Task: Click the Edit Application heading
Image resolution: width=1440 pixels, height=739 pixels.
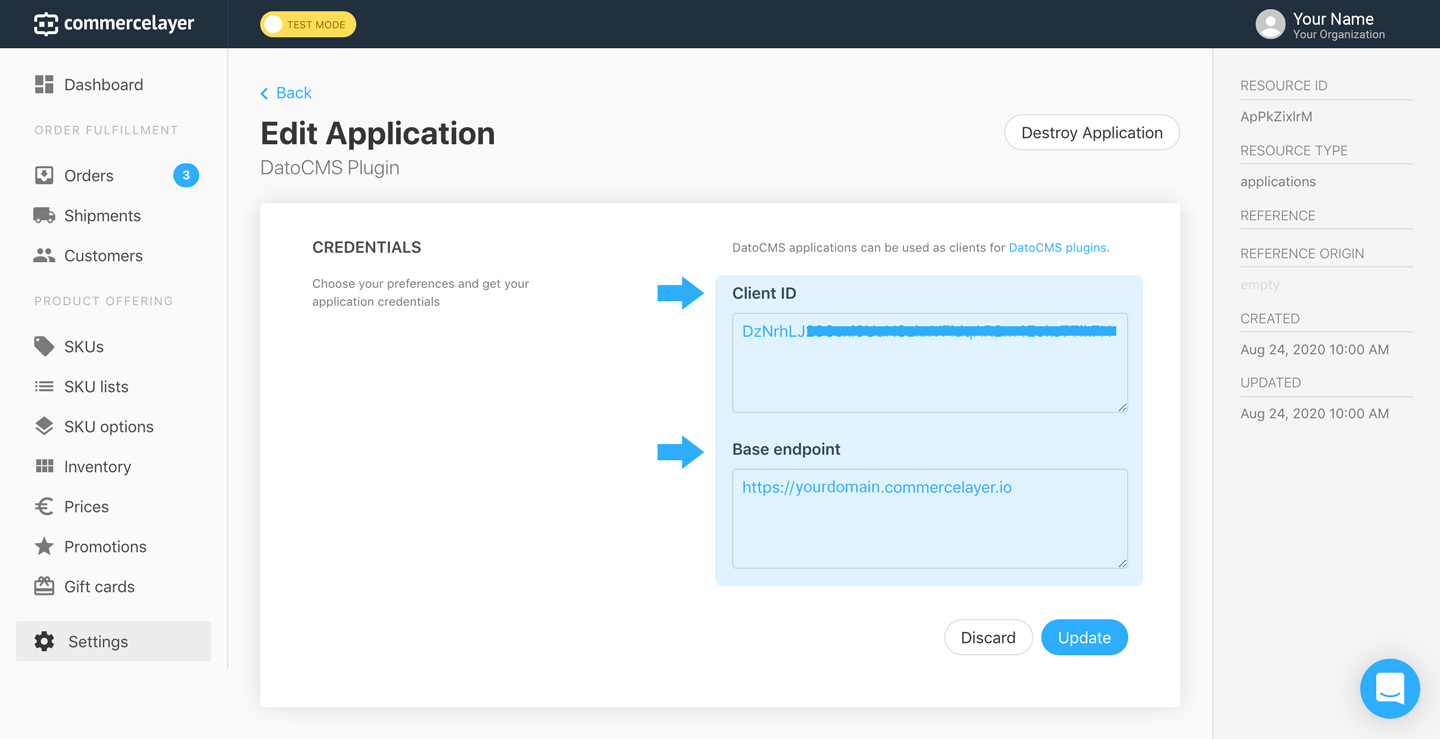Action: (x=378, y=133)
